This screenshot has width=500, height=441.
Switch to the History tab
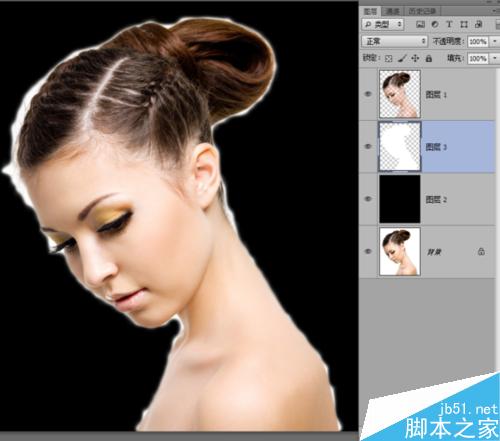(x=422, y=11)
